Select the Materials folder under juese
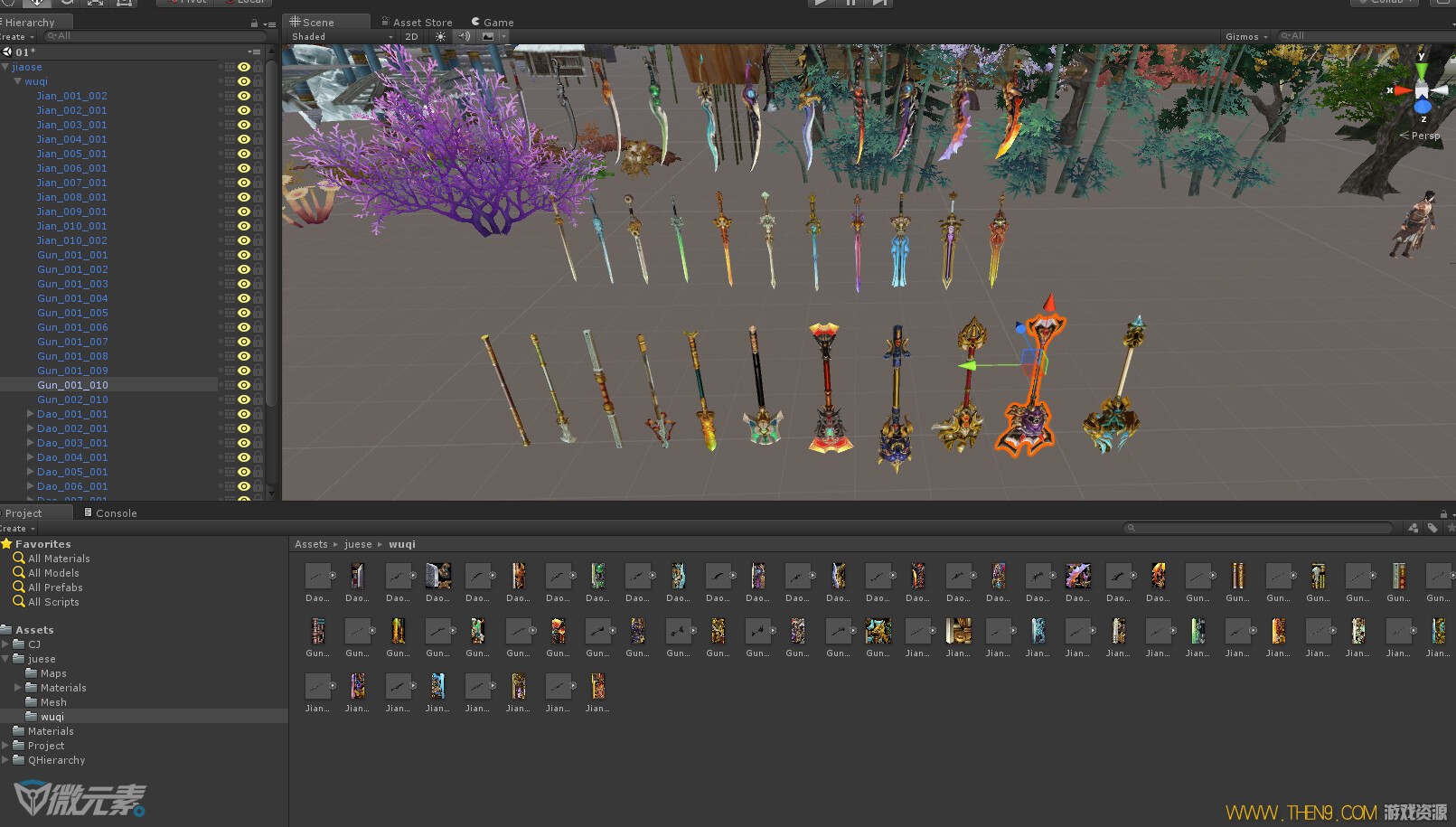1456x827 pixels. 62,688
